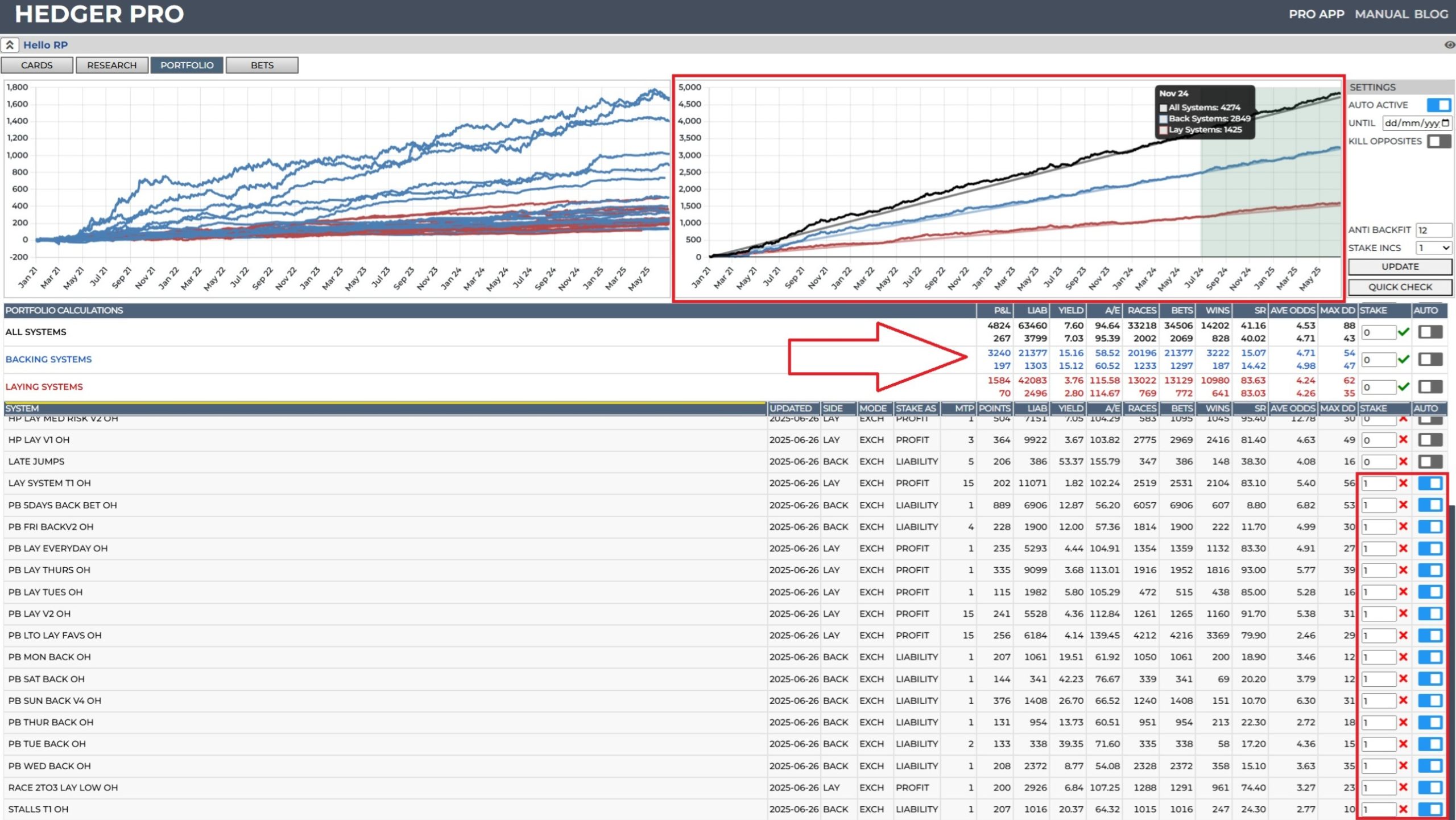Viewport: 1456px width, 820px height.
Task: Remove stake for PB 5DAYS BACK BET OH
Action: [x=1403, y=505]
